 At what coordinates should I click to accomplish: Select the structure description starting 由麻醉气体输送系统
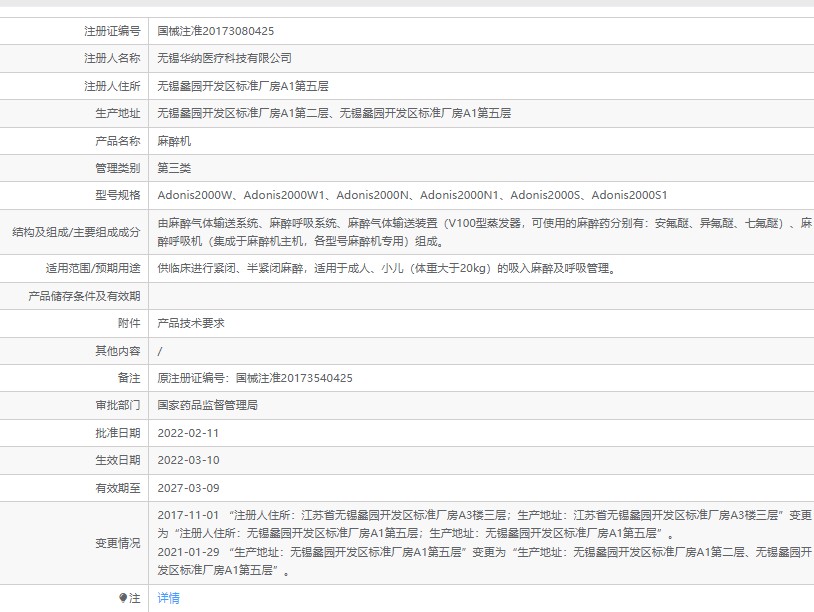point(484,232)
